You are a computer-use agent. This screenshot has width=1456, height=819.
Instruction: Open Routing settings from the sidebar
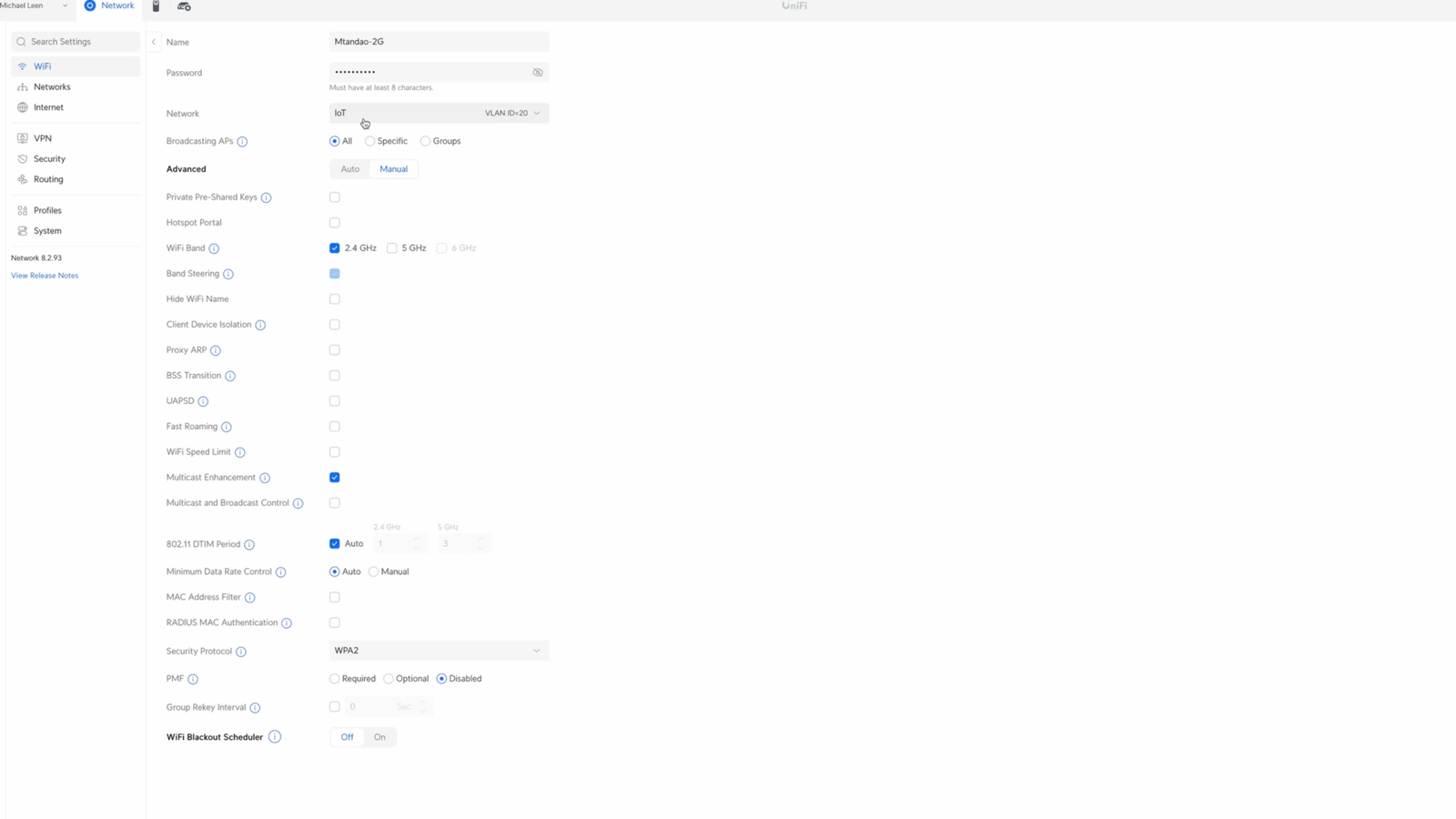coord(46,179)
